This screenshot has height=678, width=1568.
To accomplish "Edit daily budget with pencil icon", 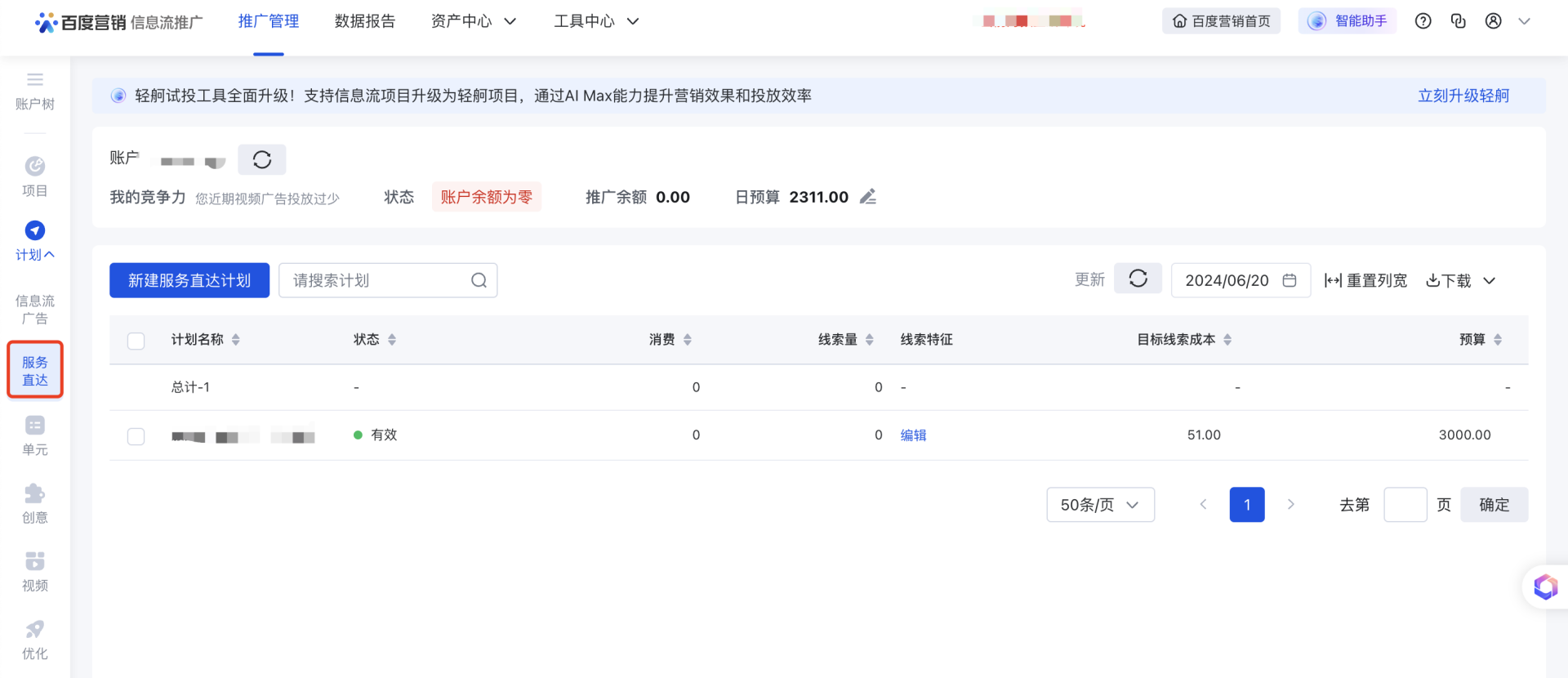I will (x=868, y=197).
